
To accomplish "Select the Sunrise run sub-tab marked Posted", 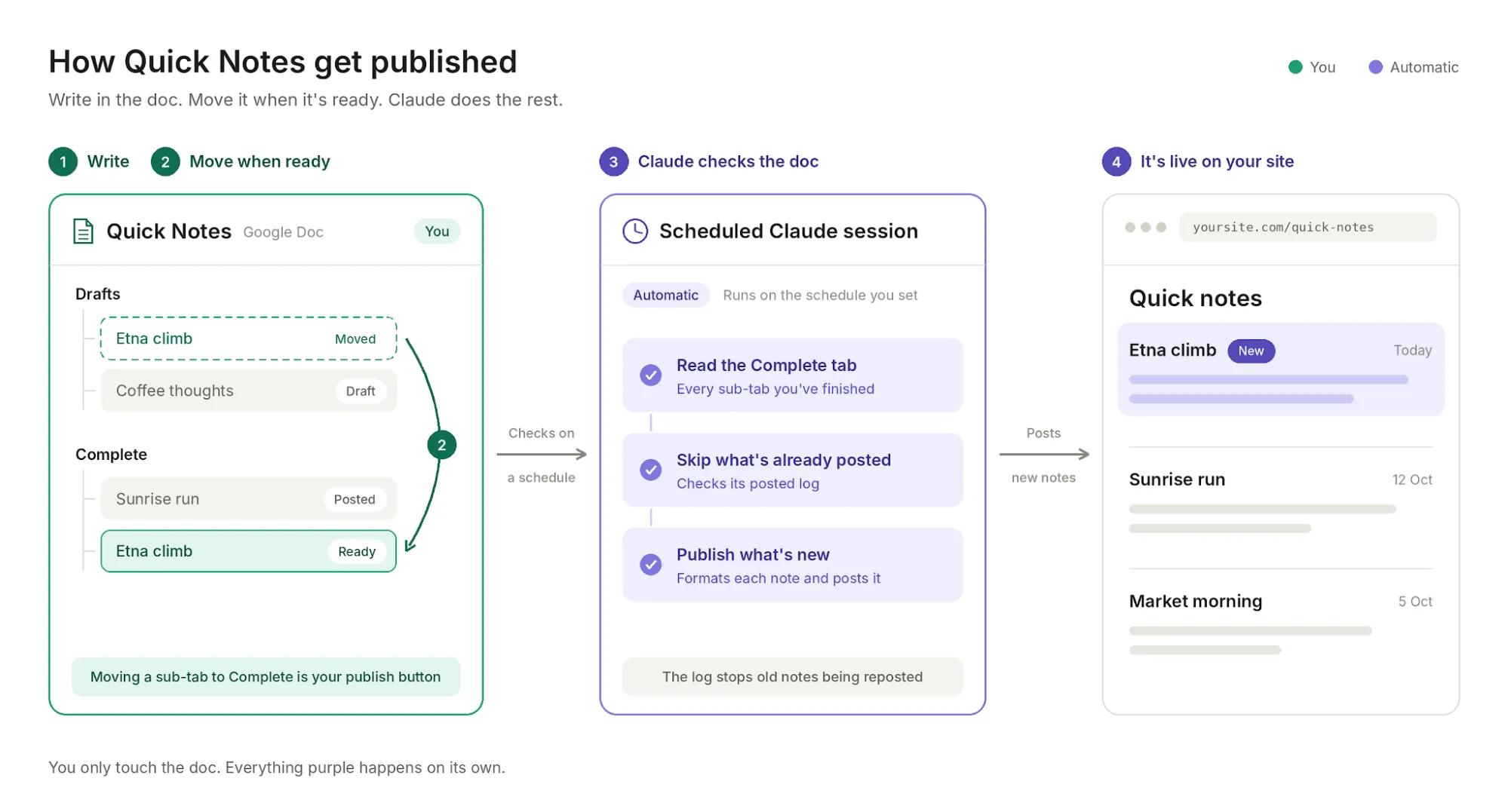I will click(x=248, y=499).
